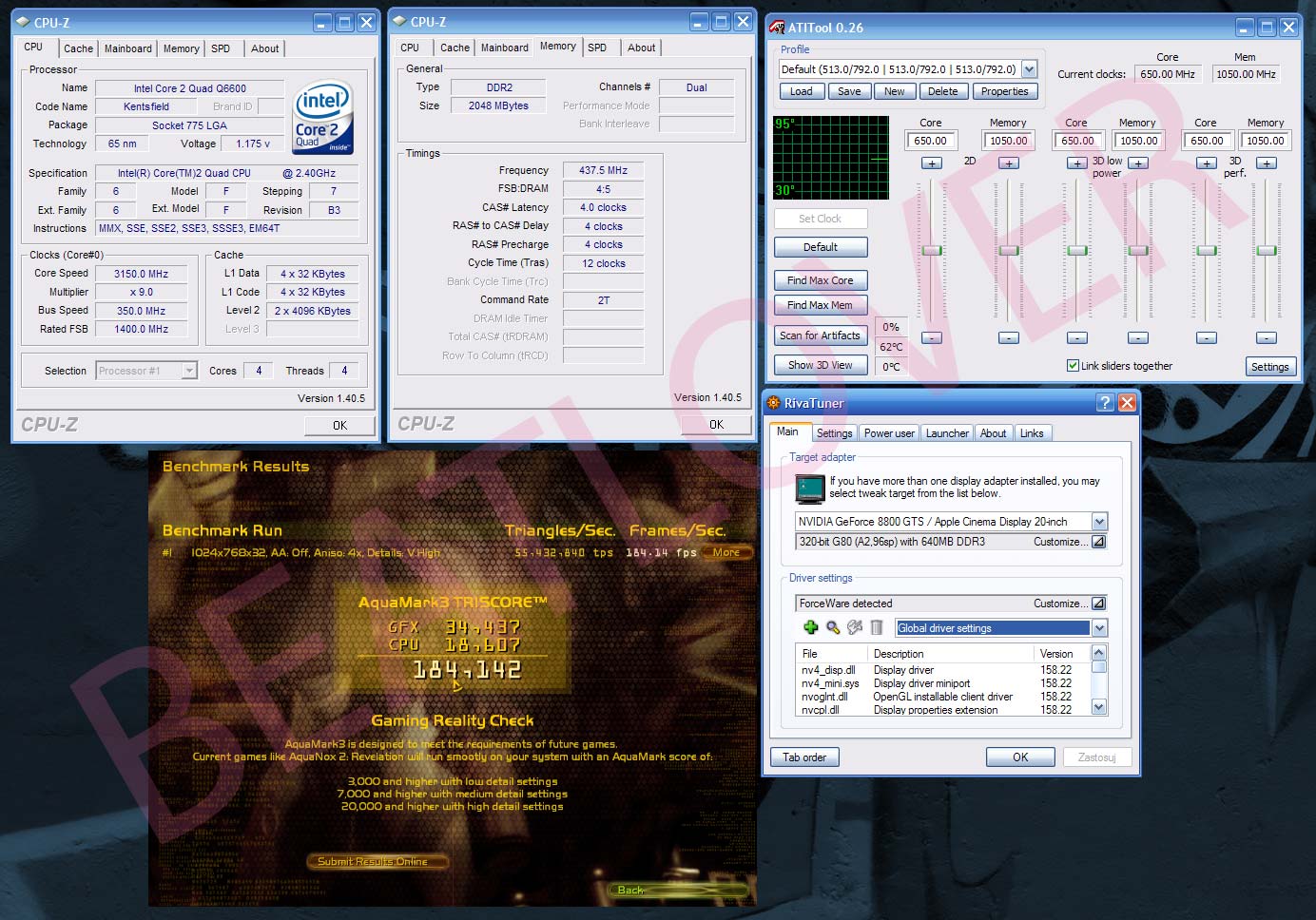The image size is (1316, 920).
Task: Open the ATITool Settings button
Action: pos(1270,367)
